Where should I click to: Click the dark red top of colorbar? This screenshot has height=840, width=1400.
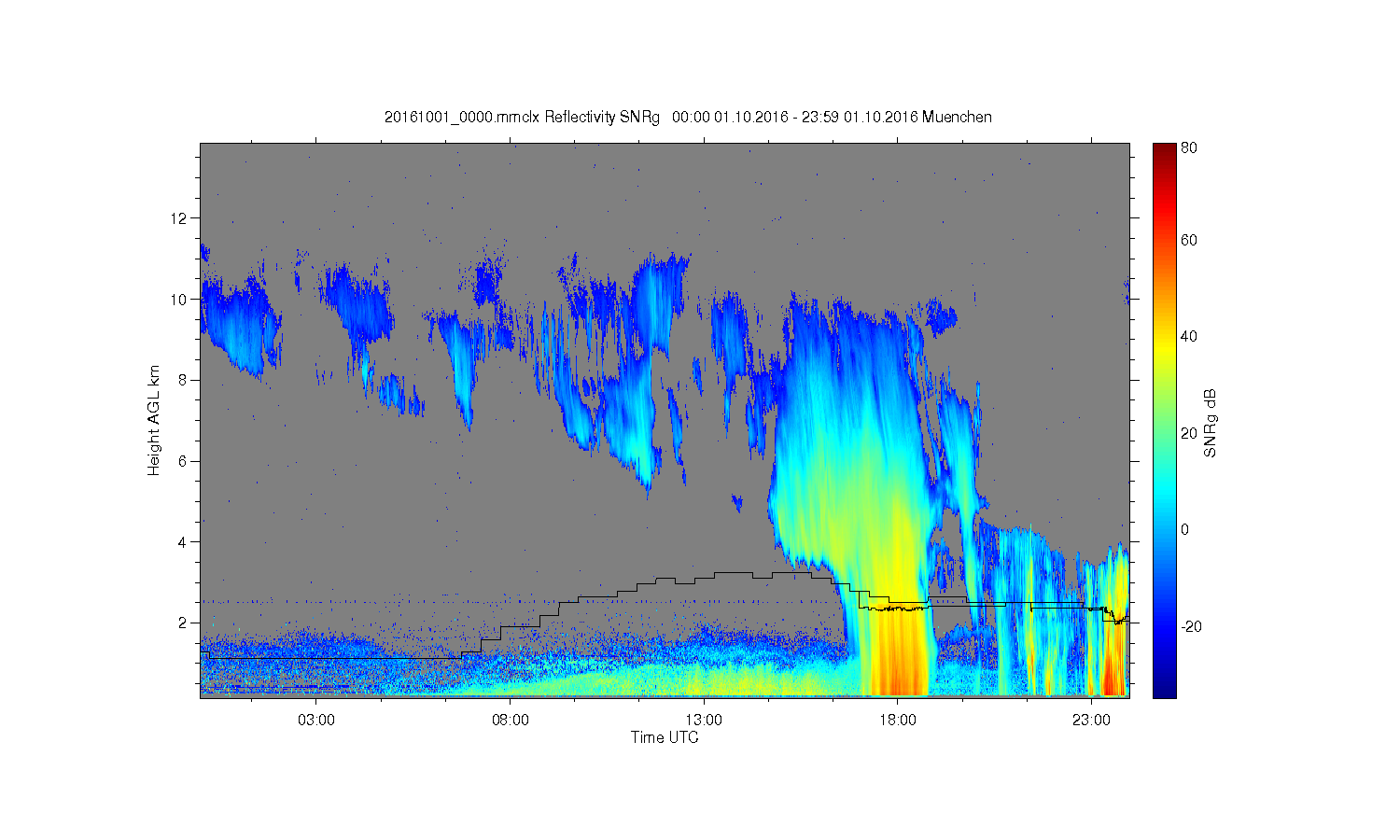[1164, 149]
